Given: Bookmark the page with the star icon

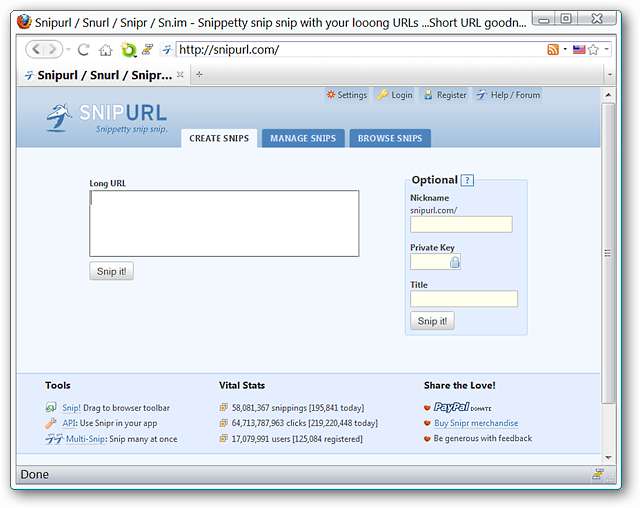Looking at the screenshot, I should pos(593,50).
